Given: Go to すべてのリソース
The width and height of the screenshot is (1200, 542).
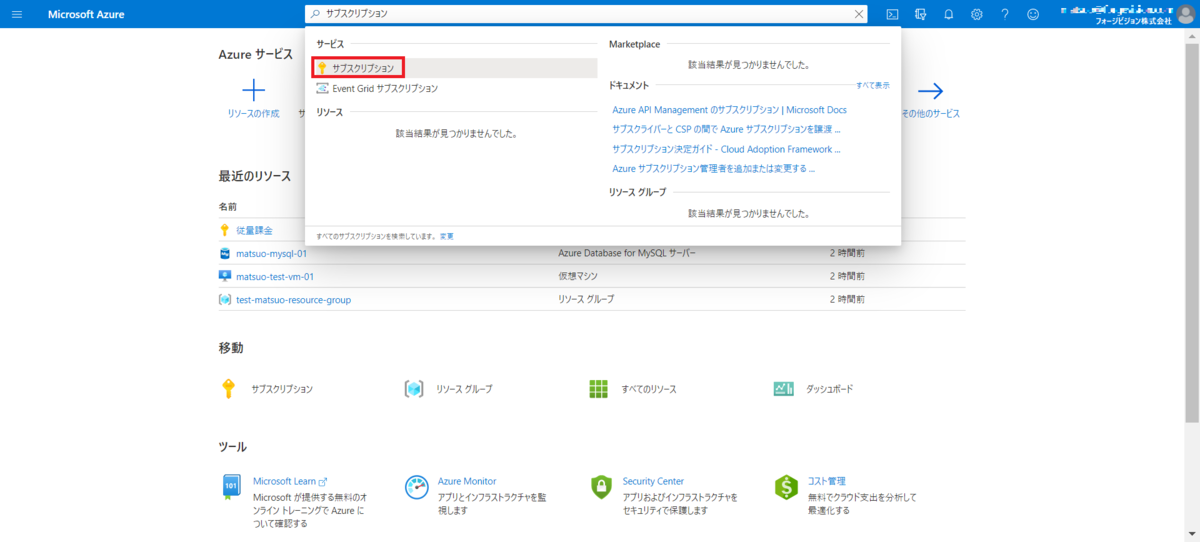Looking at the screenshot, I should 649,388.
